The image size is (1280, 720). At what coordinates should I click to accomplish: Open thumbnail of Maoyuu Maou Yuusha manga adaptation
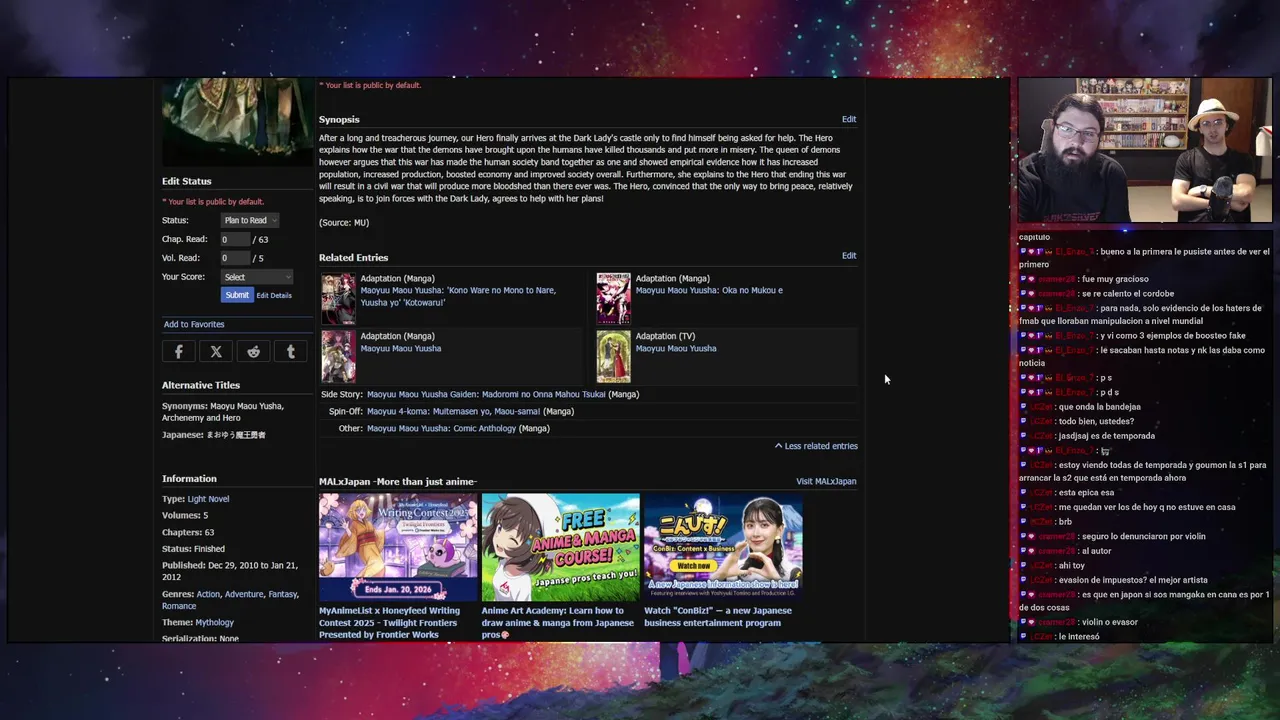coord(338,356)
